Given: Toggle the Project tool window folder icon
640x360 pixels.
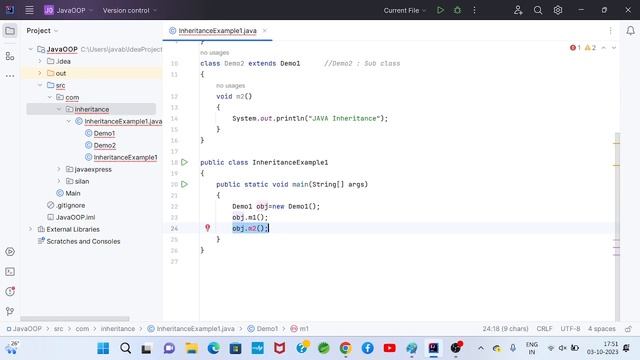Looking at the screenshot, I should (10, 31).
